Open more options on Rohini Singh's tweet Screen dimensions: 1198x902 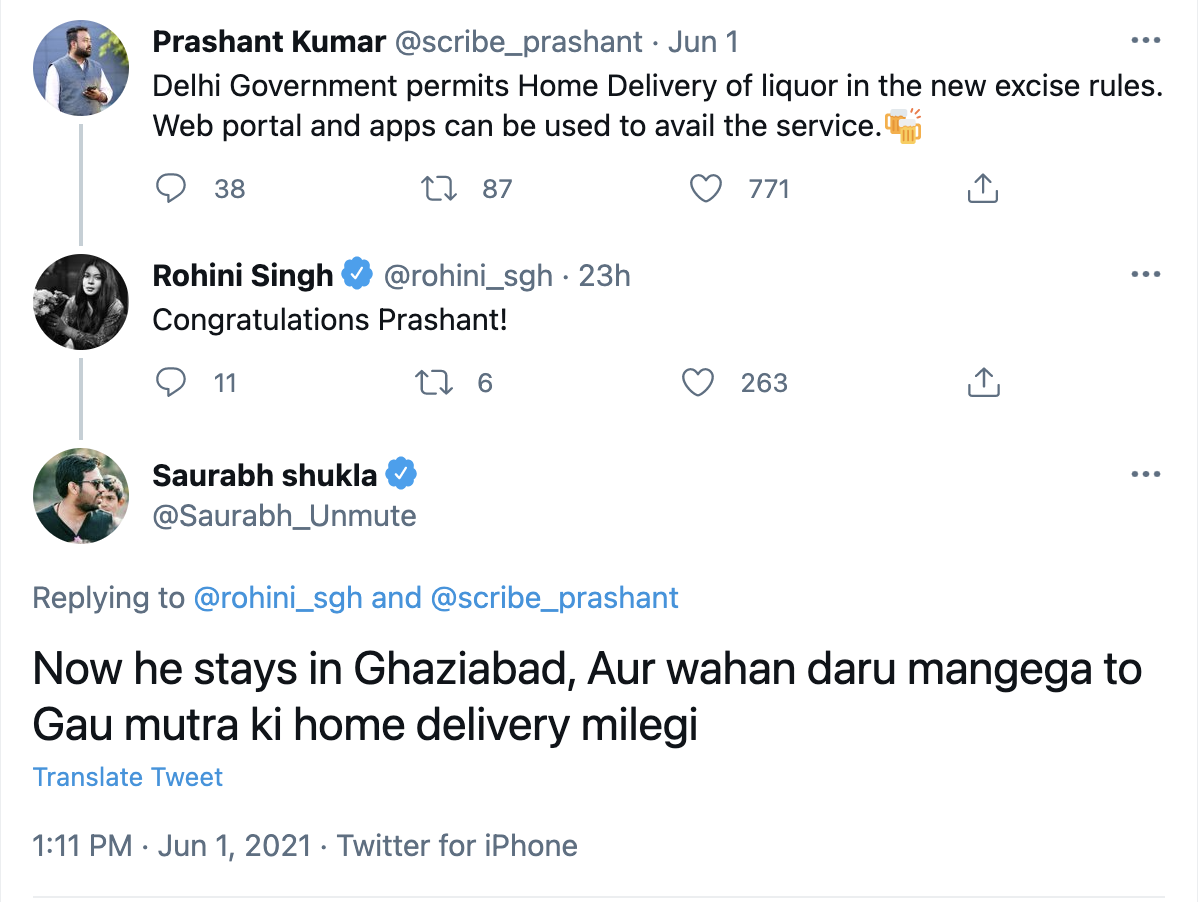click(x=1144, y=275)
